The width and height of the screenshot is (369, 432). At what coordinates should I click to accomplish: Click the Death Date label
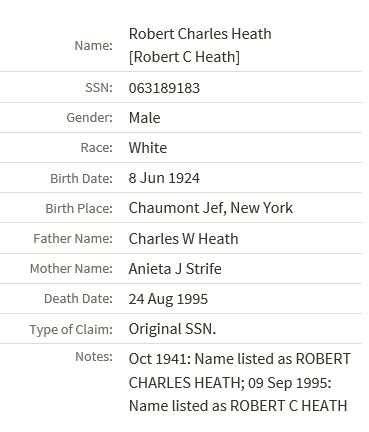click(x=78, y=299)
